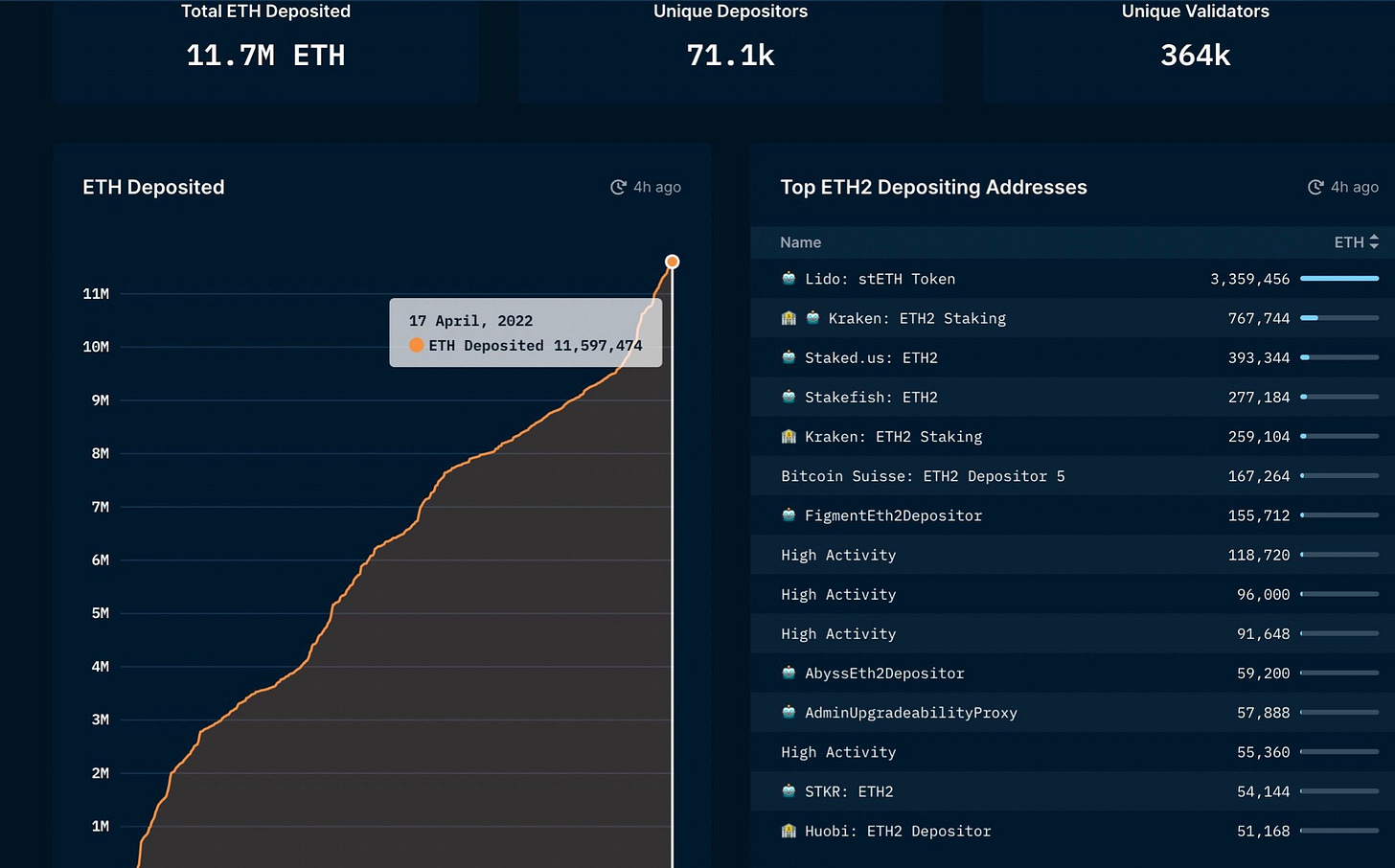The height and width of the screenshot is (868, 1395).
Task: Click the progress bar in Kraken 767,744 row
Action: coord(1339,318)
